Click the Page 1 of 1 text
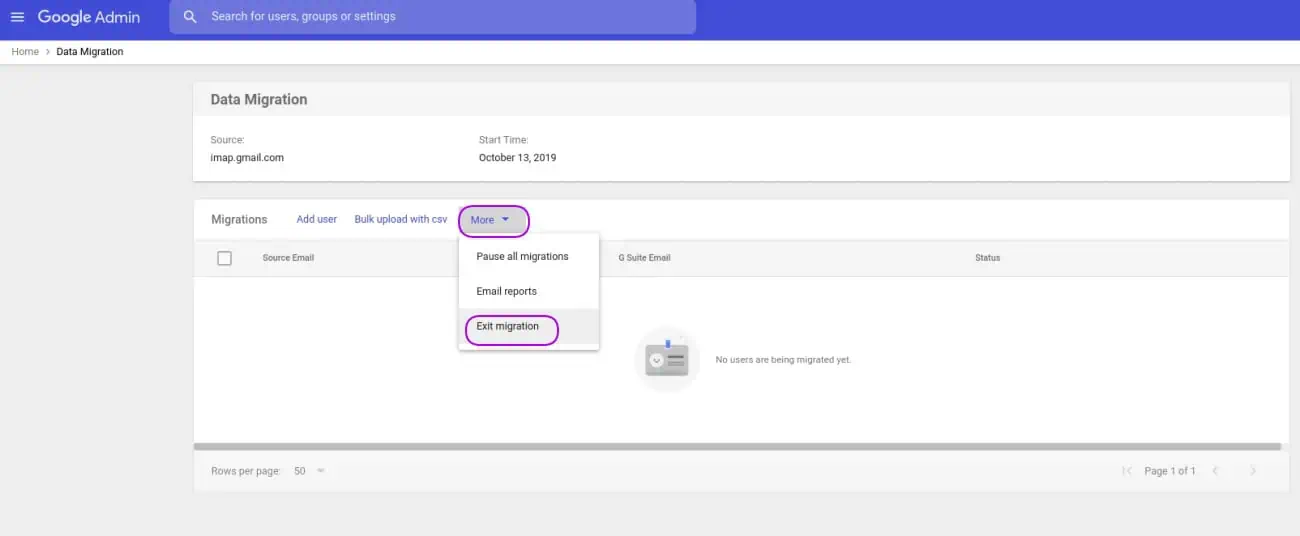The width and height of the screenshot is (1300, 536). [x=1170, y=471]
